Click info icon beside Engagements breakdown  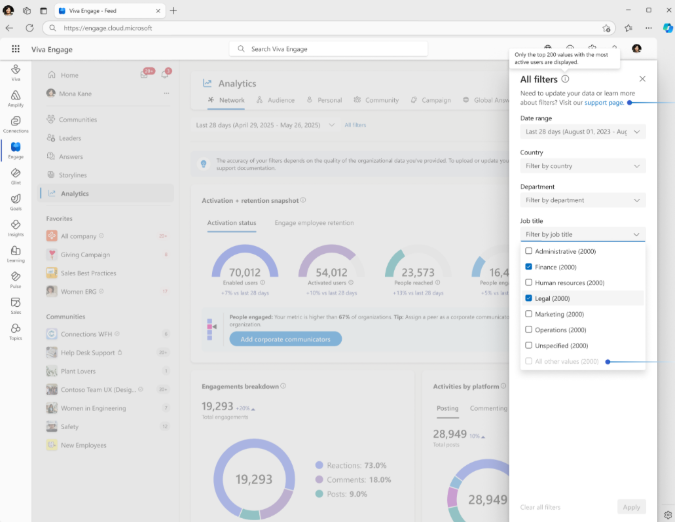coord(283,386)
